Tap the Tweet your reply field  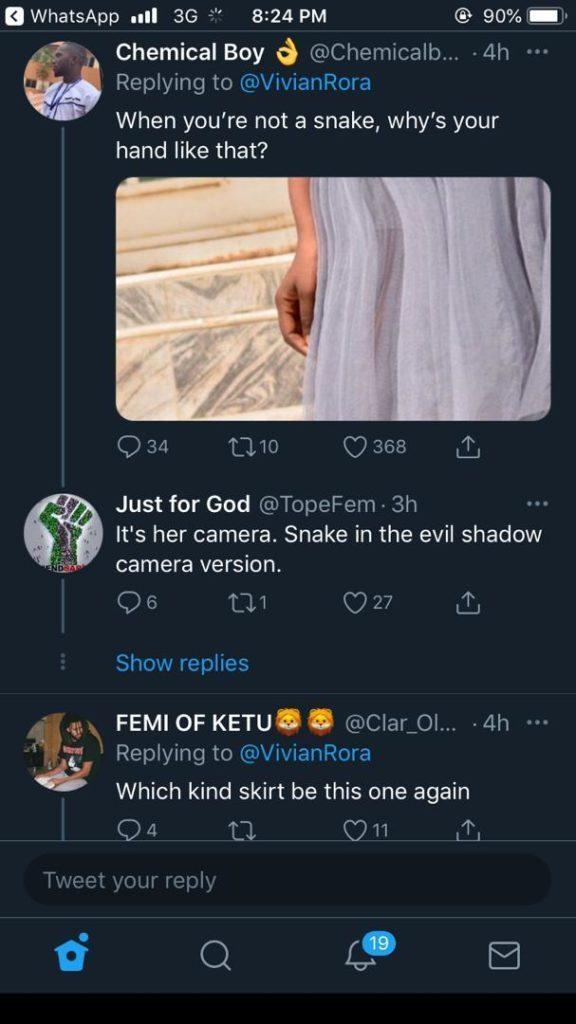(x=287, y=880)
